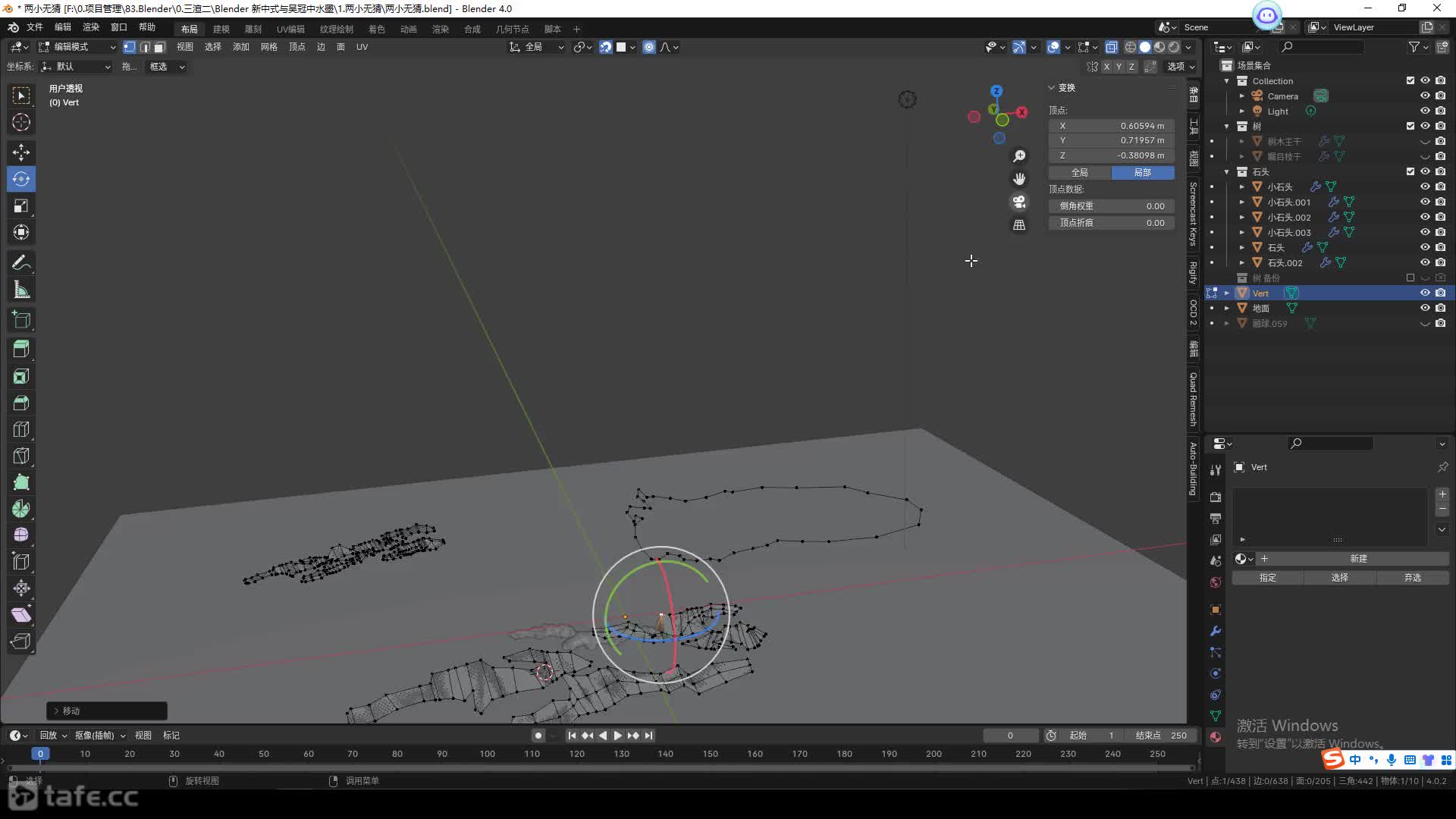Hide the Camera in viewport
The image size is (1456, 819).
(x=1425, y=96)
